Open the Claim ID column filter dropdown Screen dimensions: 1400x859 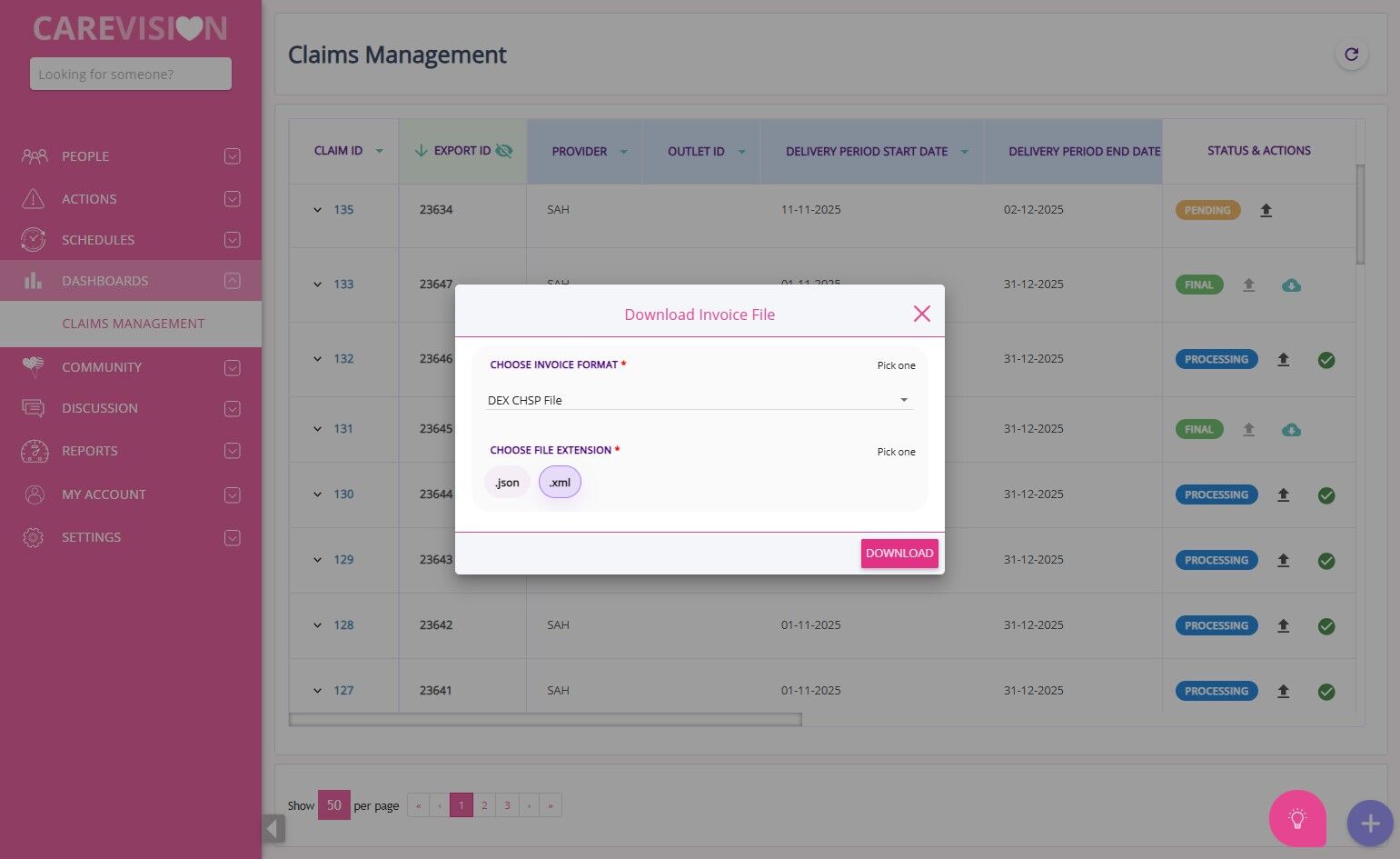pos(379,151)
